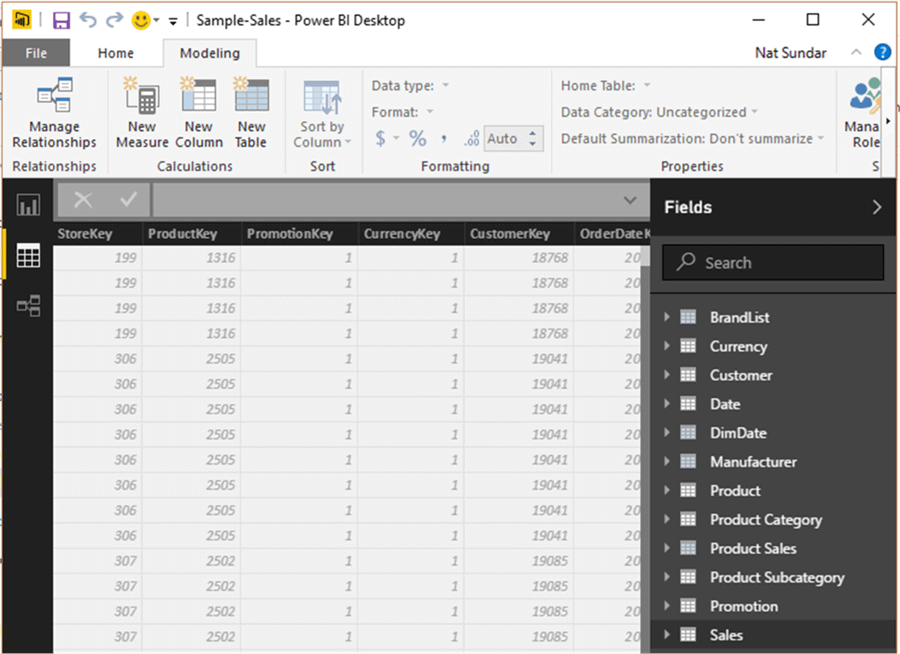
Task: Click the Save icon
Action: [x=61, y=21]
